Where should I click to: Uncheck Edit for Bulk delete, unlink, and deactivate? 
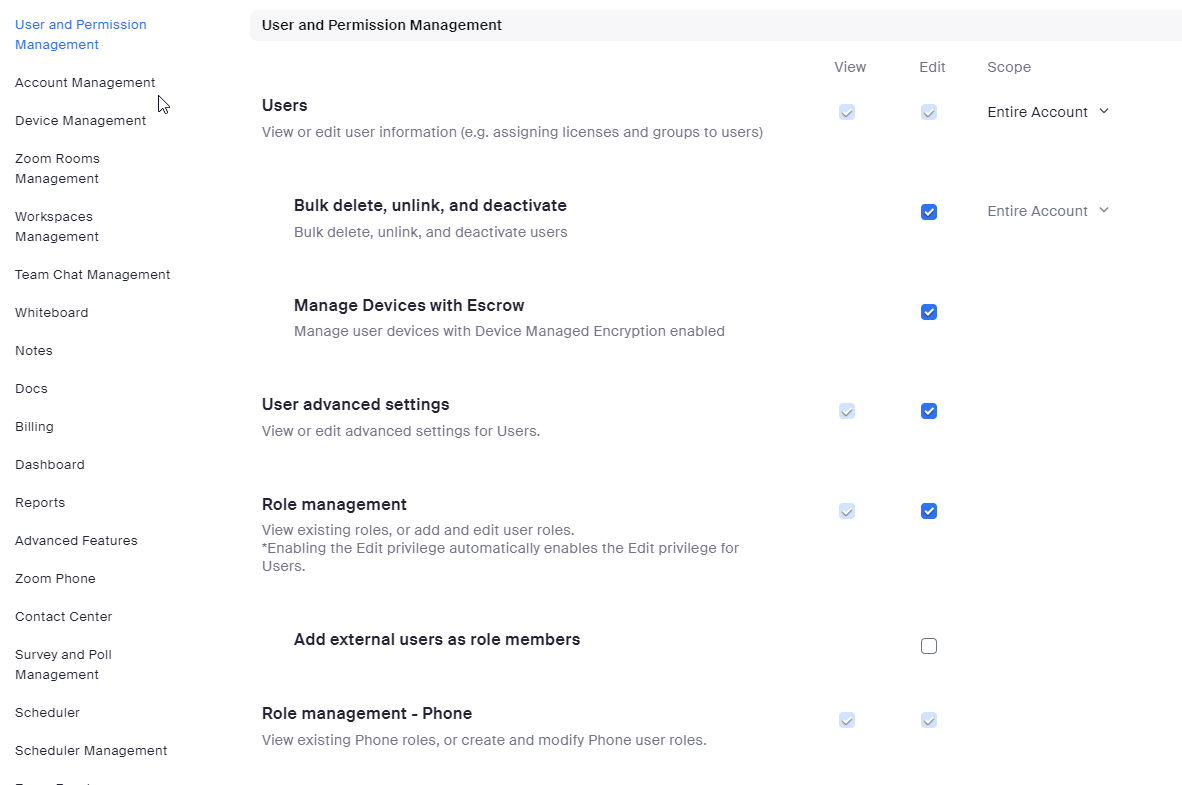tap(929, 212)
